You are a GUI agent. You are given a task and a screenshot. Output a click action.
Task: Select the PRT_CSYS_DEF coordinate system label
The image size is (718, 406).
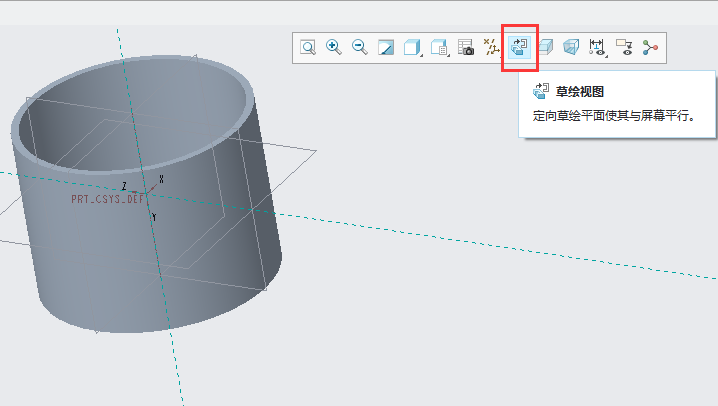107,199
